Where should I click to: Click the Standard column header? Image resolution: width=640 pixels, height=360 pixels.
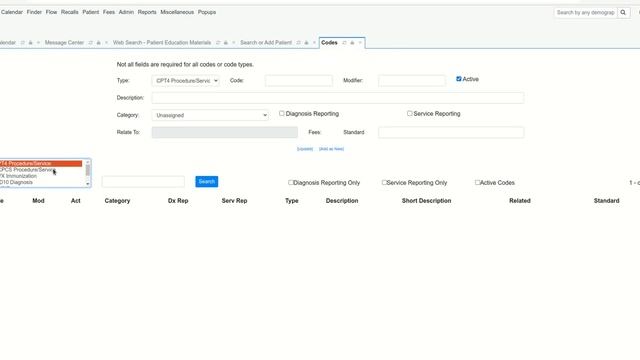(606, 201)
